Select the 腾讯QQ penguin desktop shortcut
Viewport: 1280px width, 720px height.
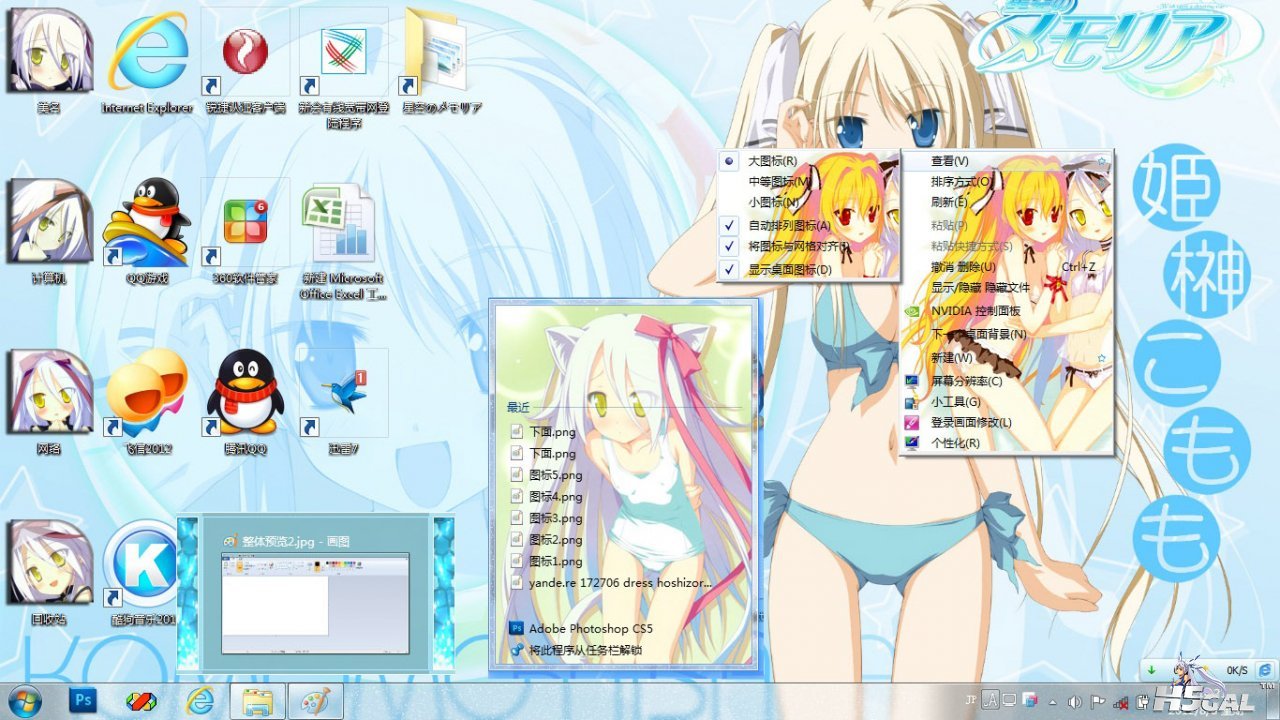(x=245, y=402)
